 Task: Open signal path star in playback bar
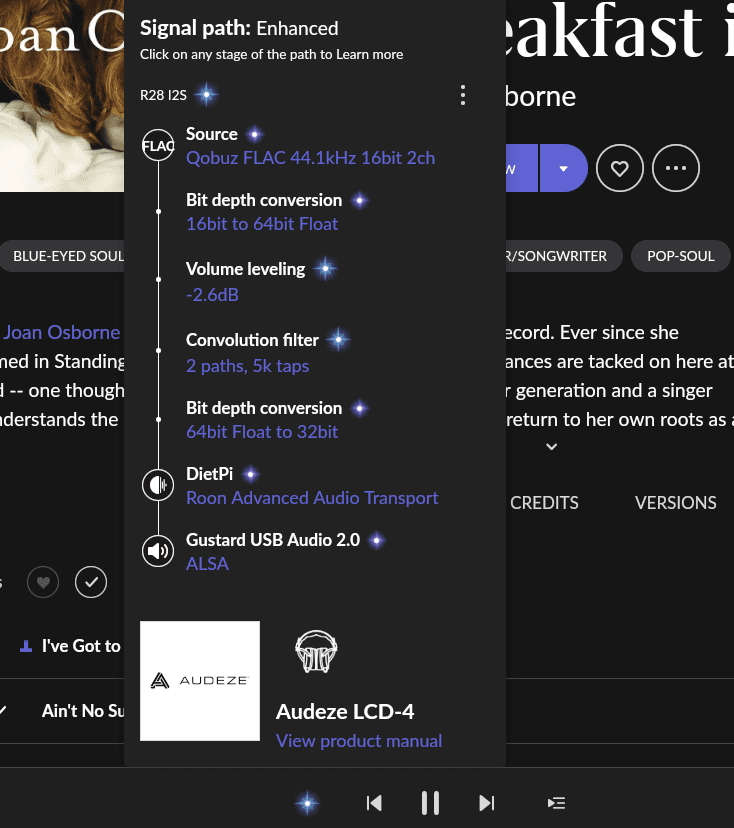point(307,803)
